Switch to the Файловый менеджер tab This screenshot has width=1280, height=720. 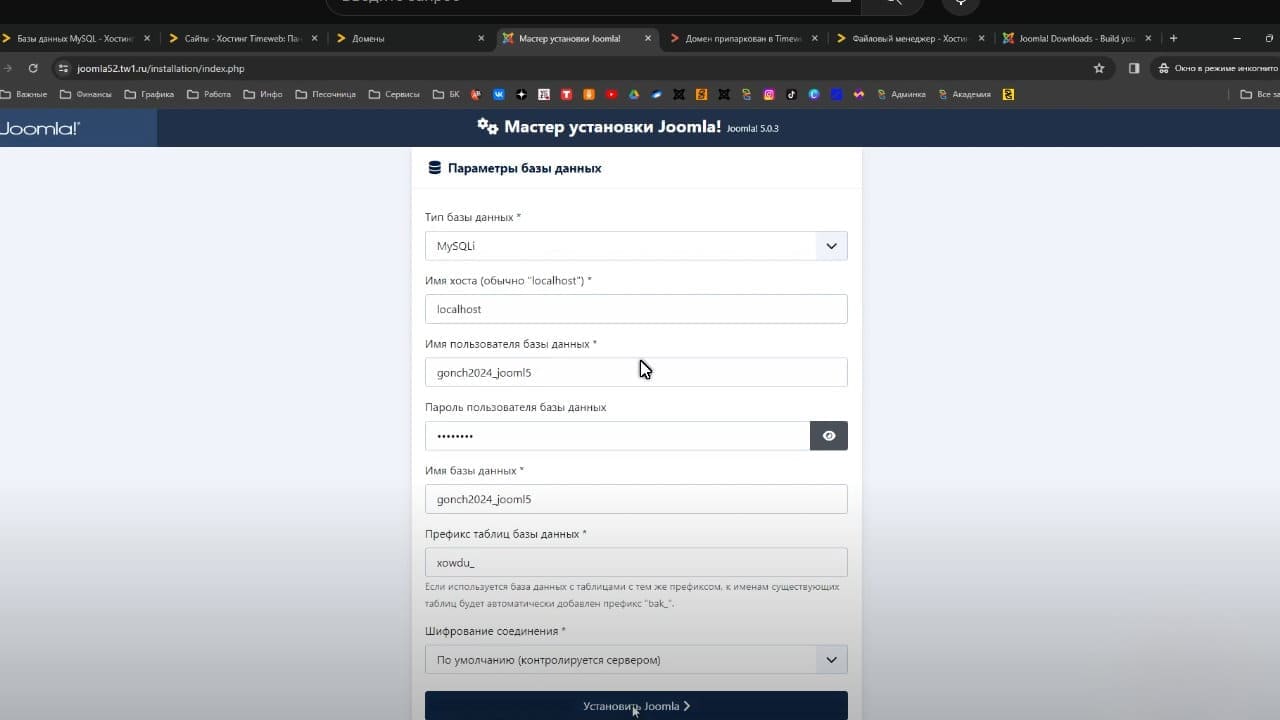point(909,38)
